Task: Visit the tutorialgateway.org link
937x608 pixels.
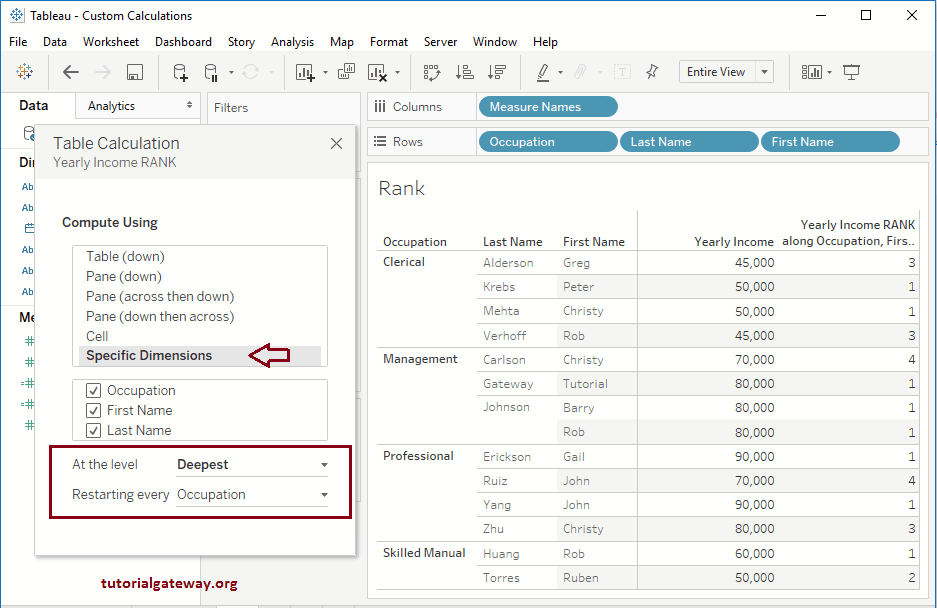Action: click(x=168, y=583)
